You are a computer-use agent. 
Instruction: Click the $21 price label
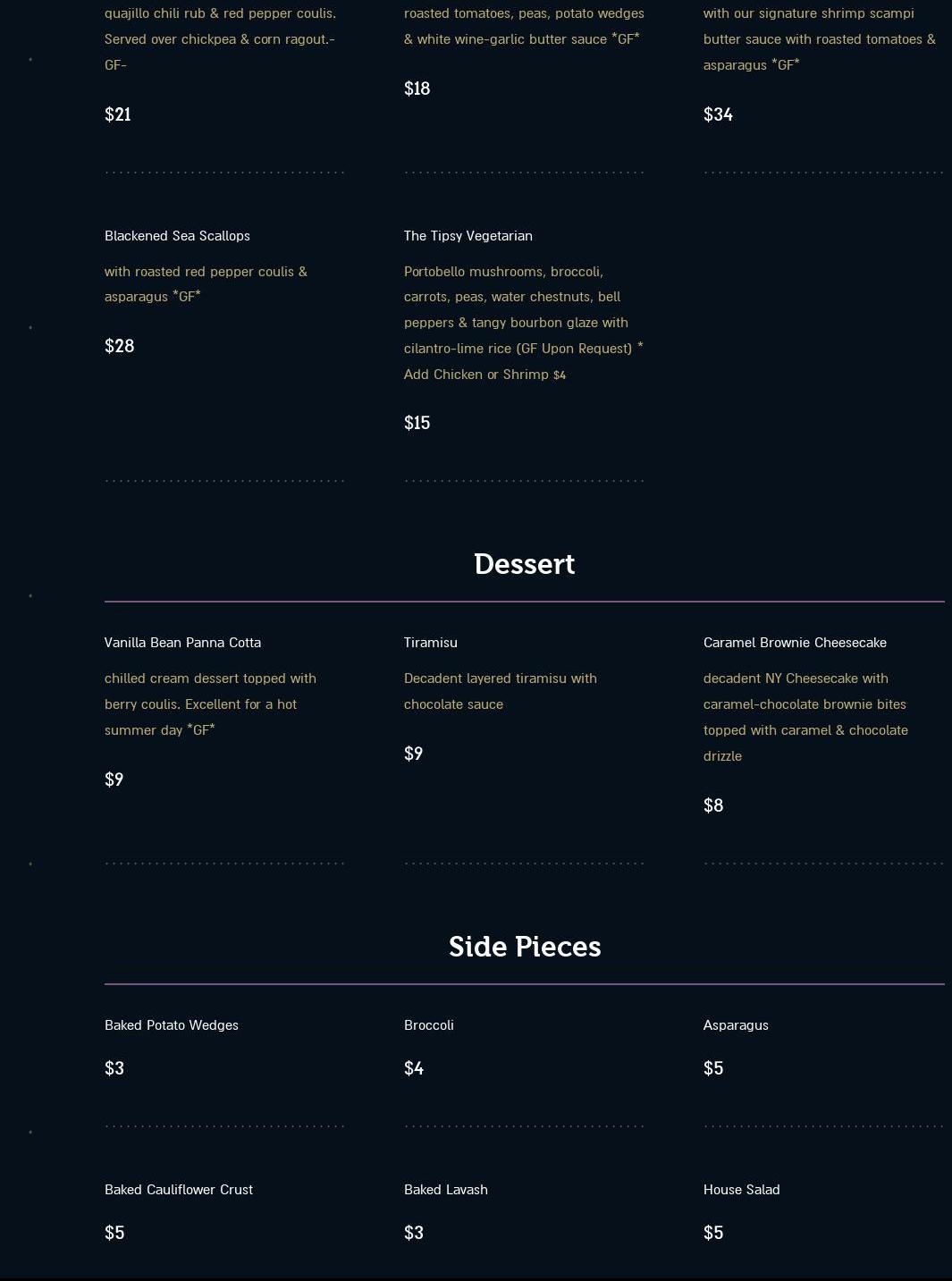pyautogui.click(x=117, y=114)
